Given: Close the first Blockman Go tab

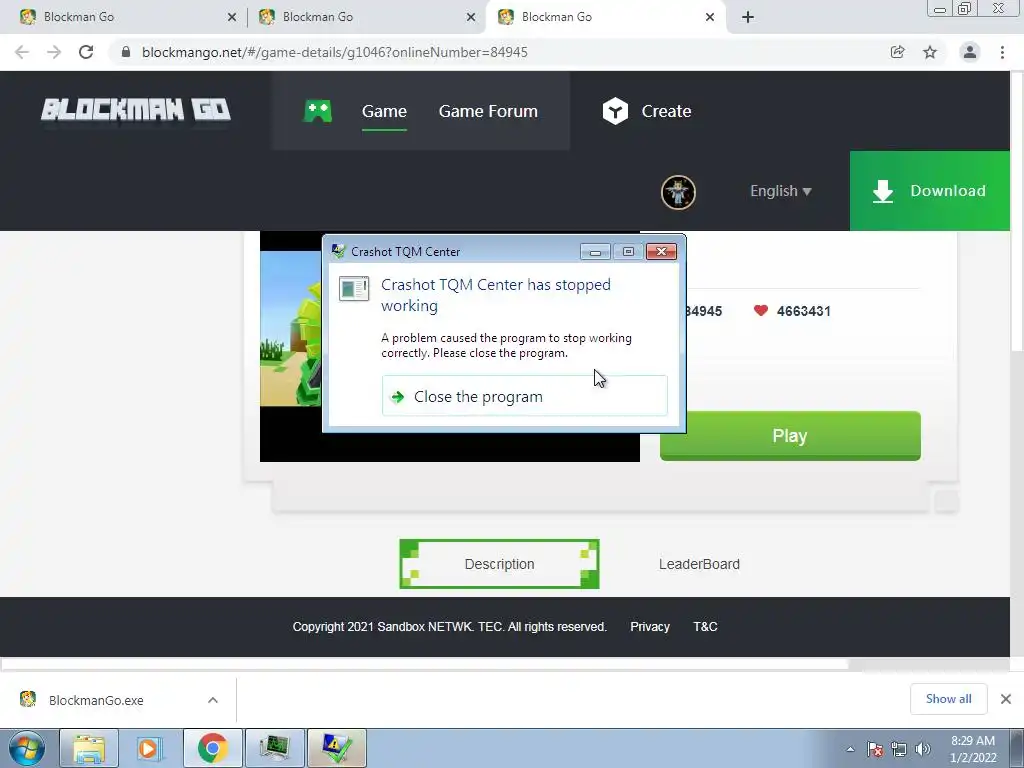Looking at the screenshot, I should coord(232,17).
